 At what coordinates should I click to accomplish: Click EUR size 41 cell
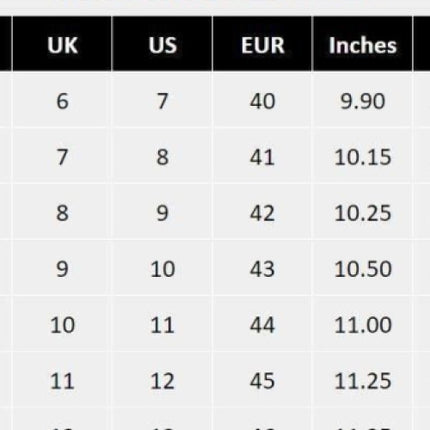[x=262, y=157]
